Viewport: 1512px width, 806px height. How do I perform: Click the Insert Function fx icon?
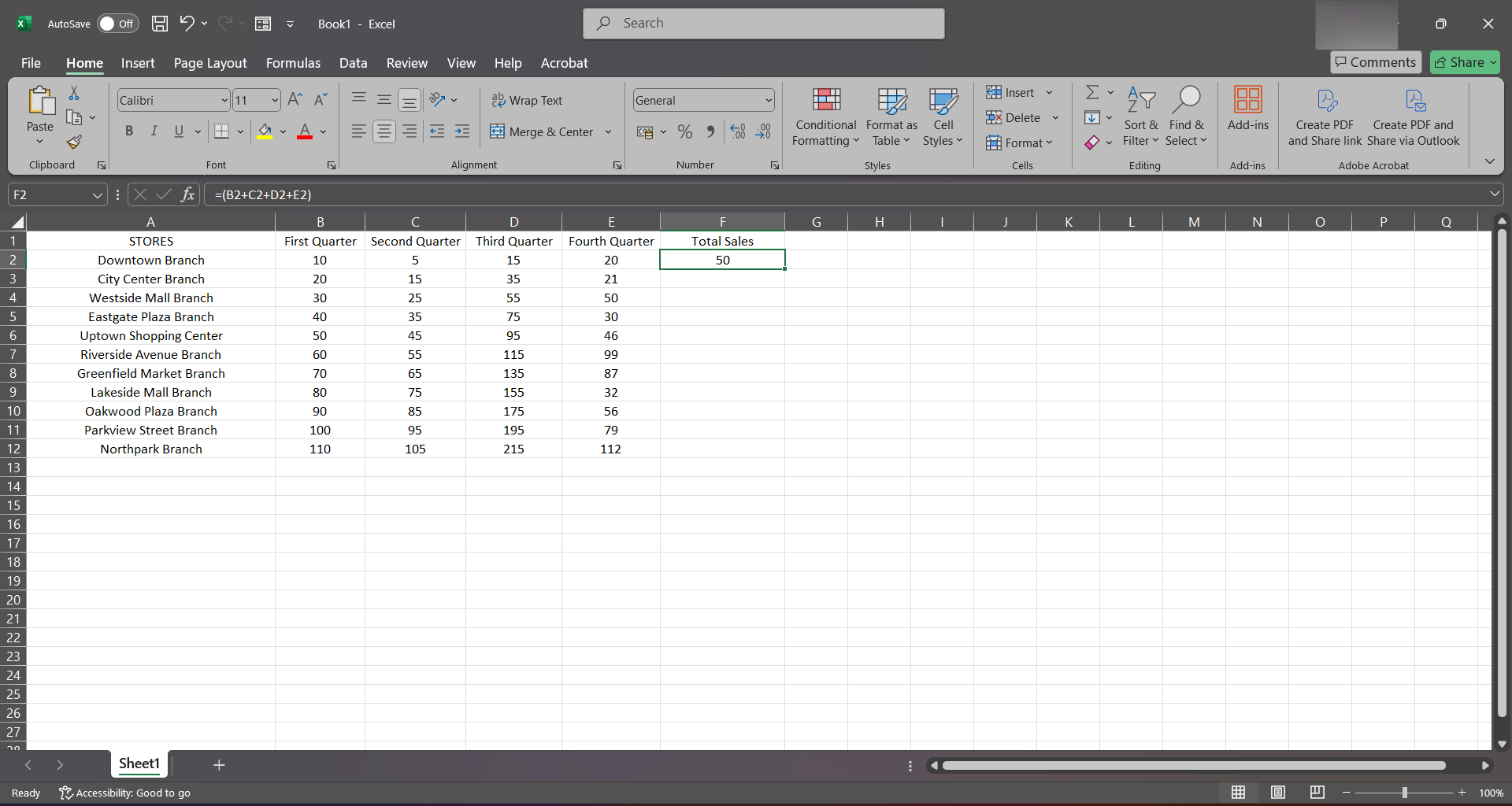(x=187, y=194)
